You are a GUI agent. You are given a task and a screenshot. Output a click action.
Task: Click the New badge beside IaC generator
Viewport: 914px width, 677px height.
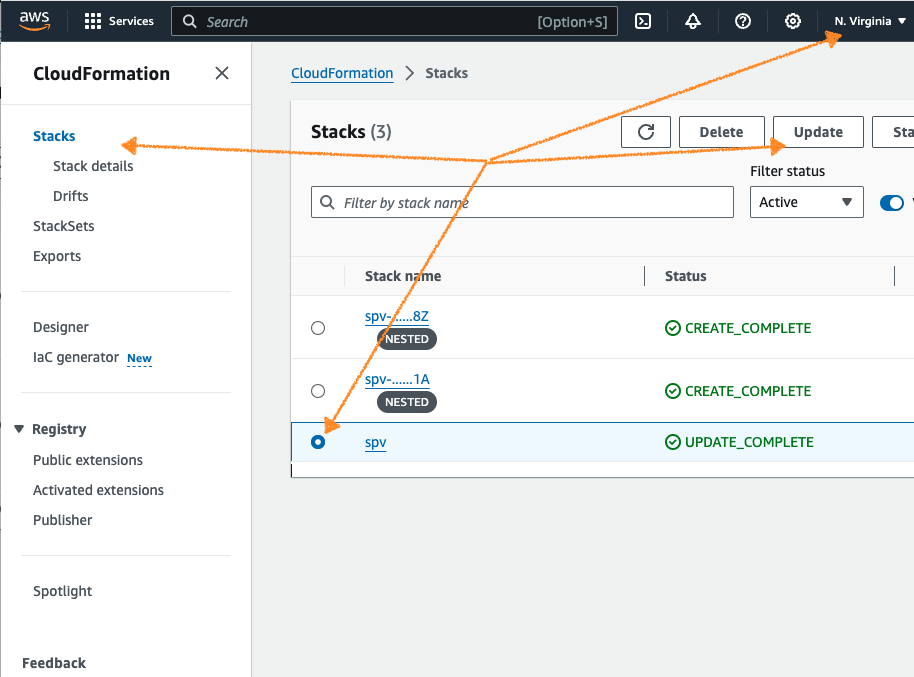tap(139, 358)
